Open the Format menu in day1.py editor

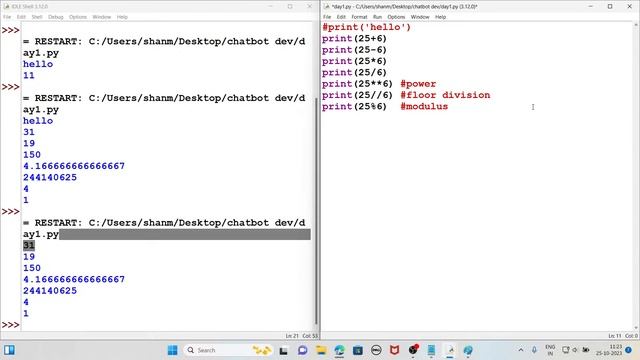[x=359, y=17]
